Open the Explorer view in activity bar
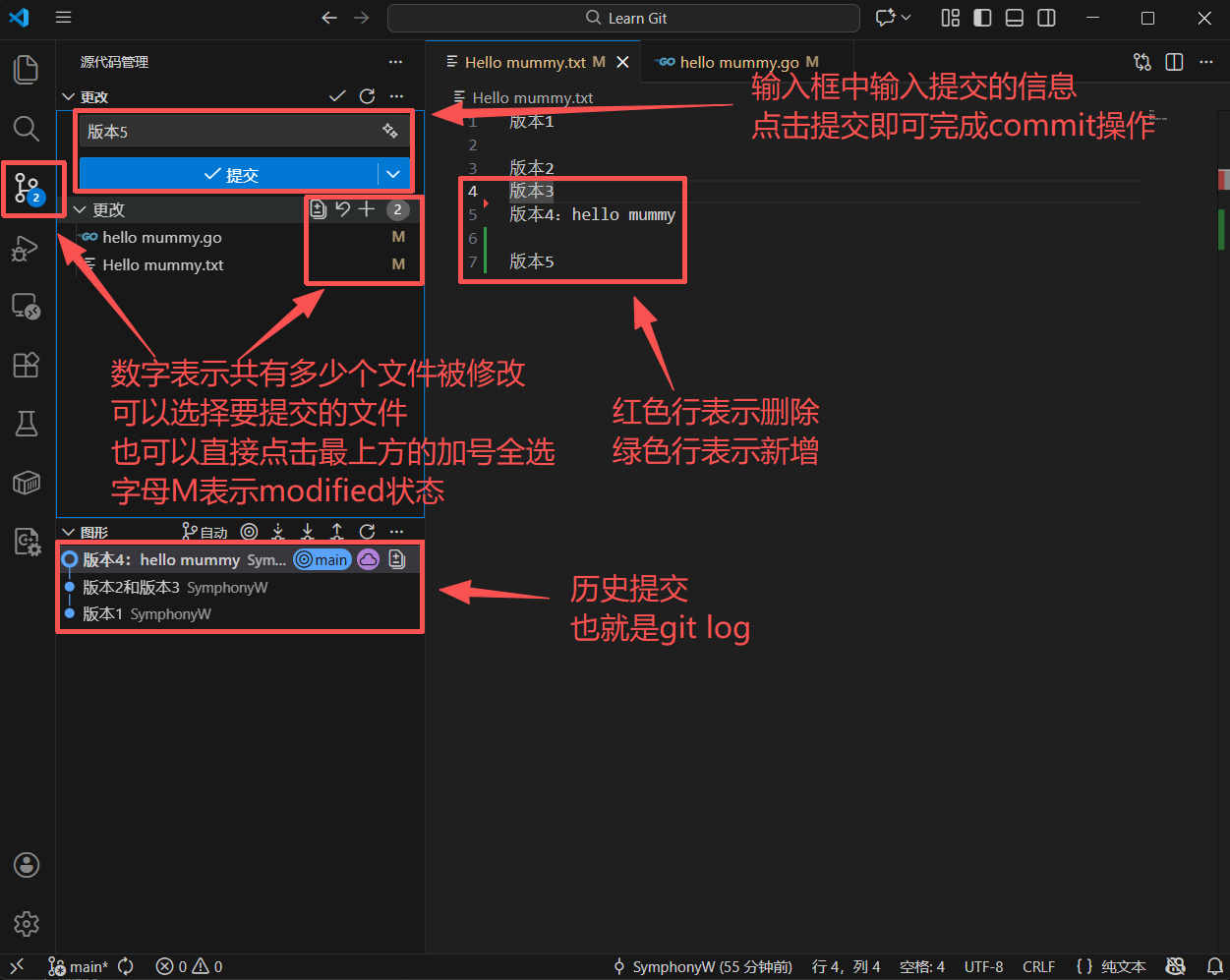Screen dimensions: 1230x980 [27, 70]
